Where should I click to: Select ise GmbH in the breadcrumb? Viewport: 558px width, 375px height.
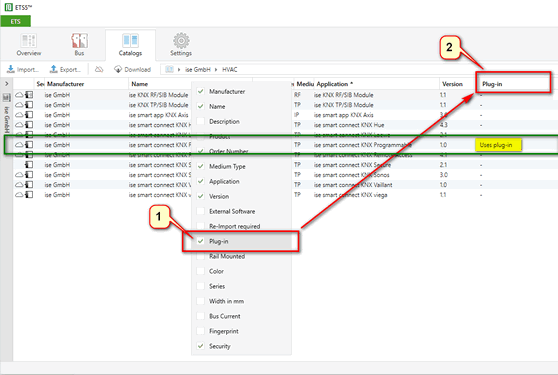coord(198,69)
